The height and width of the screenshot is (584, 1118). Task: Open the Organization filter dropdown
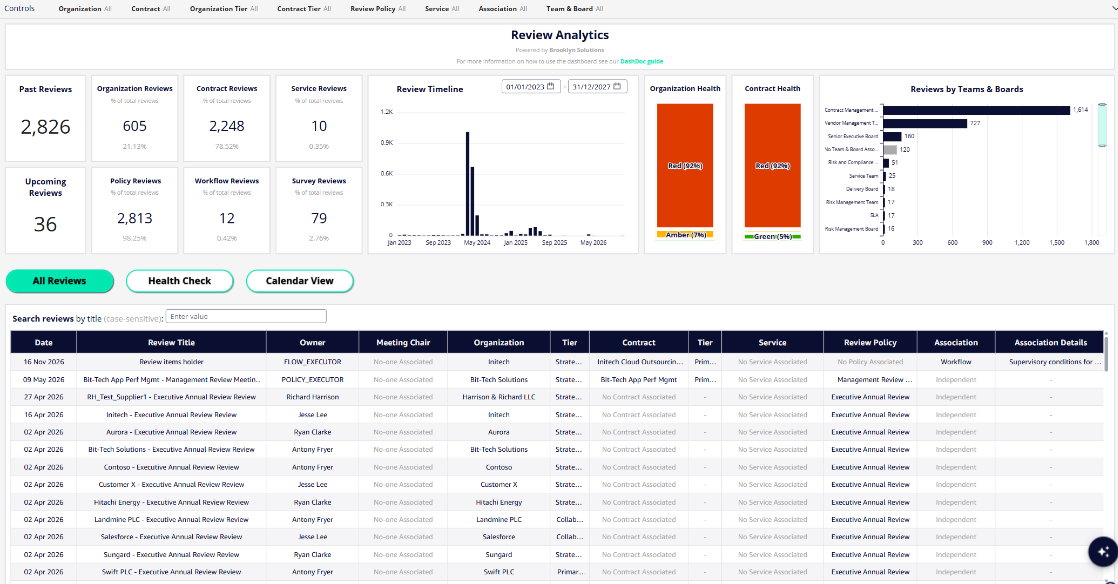[x=84, y=8]
